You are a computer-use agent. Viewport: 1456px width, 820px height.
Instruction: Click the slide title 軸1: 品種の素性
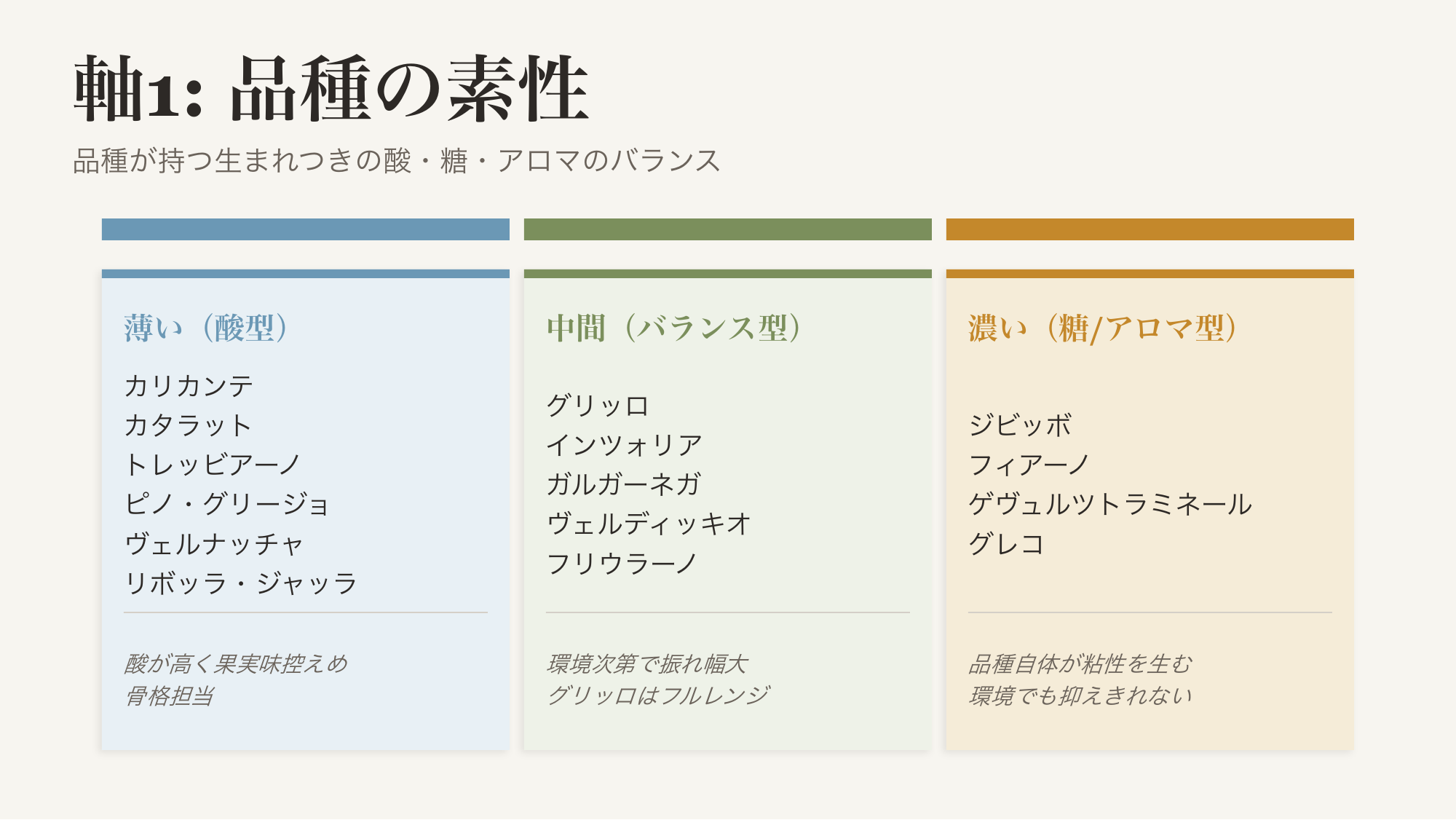tap(331, 89)
